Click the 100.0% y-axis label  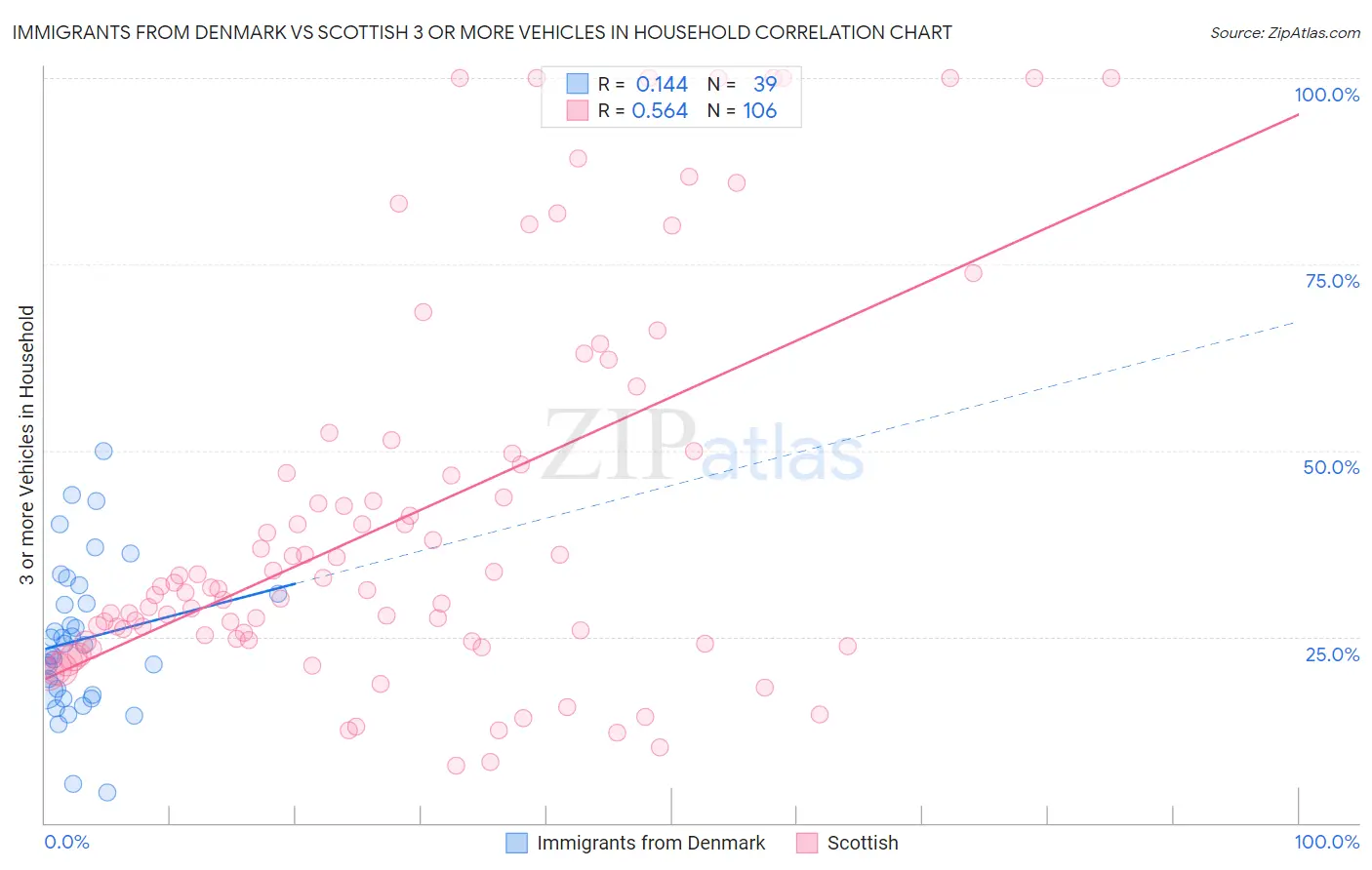pyautogui.click(x=1326, y=95)
